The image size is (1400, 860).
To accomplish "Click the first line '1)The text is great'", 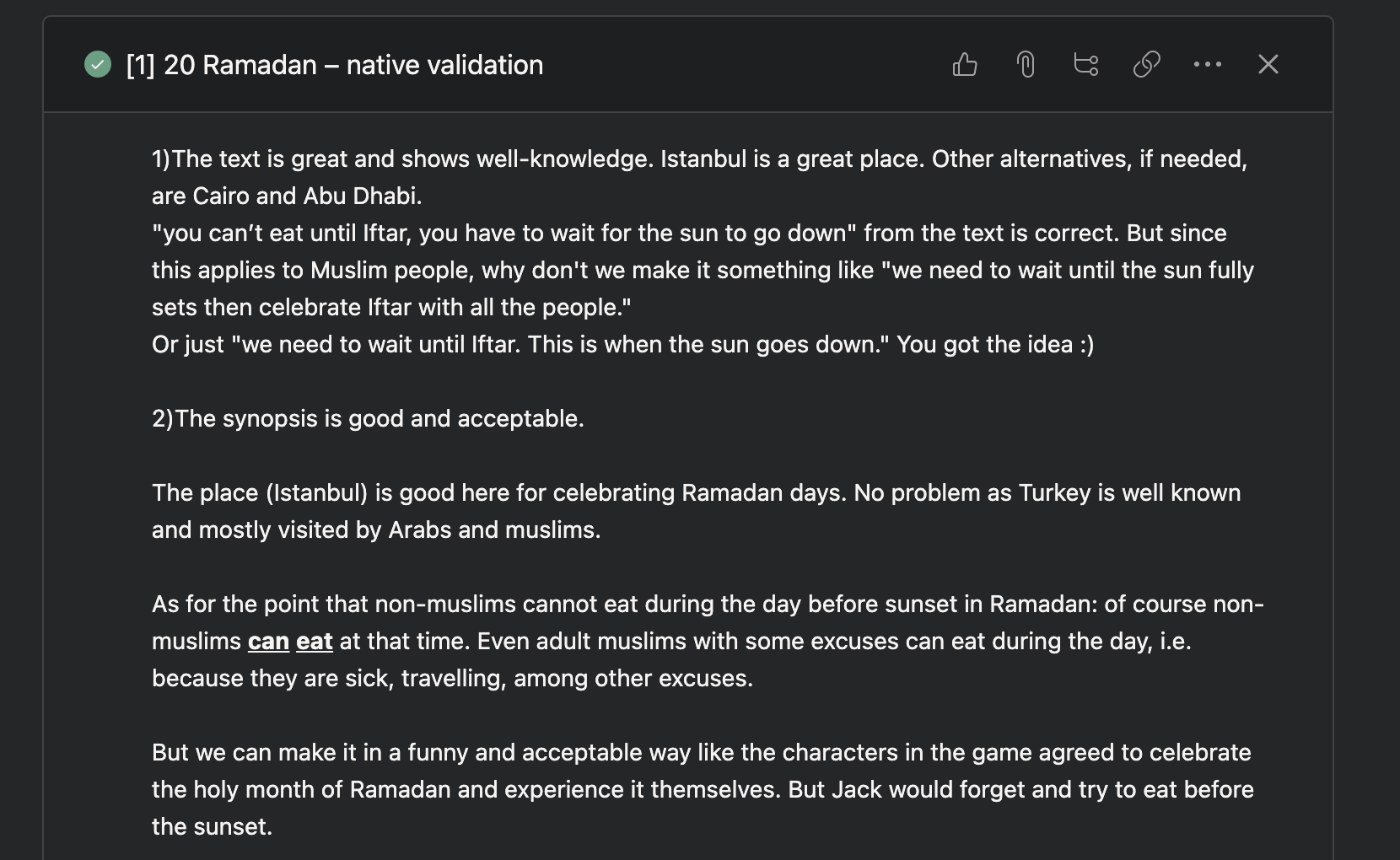I will click(x=699, y=159).
